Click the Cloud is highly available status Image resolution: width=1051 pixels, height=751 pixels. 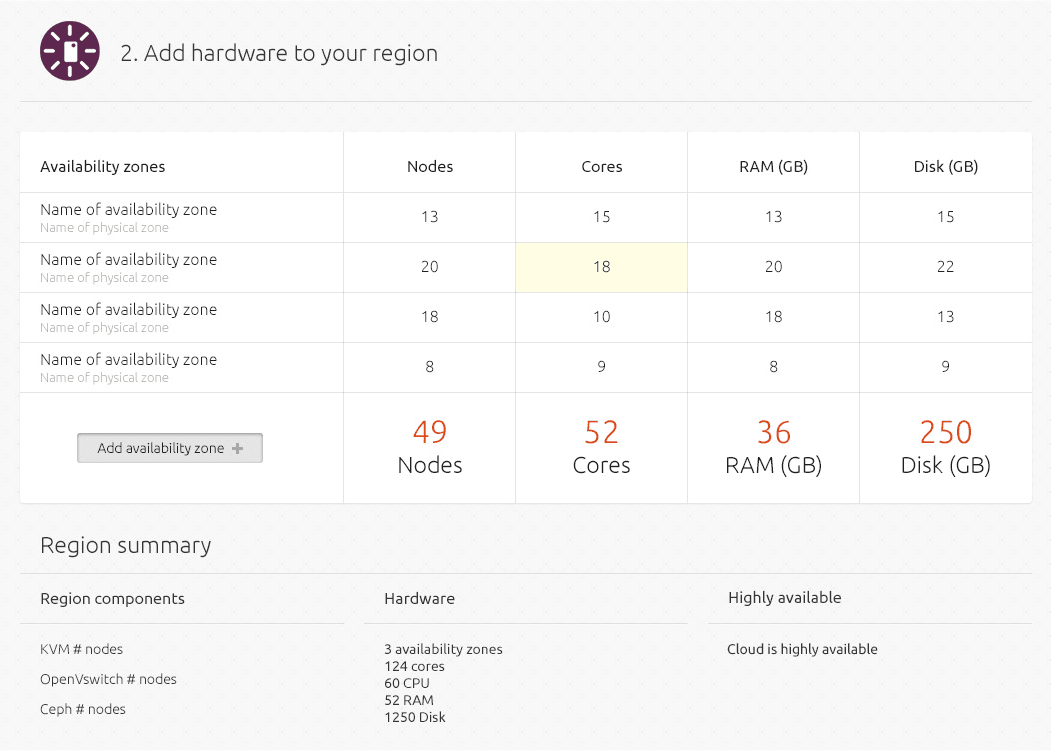(802, 649)
